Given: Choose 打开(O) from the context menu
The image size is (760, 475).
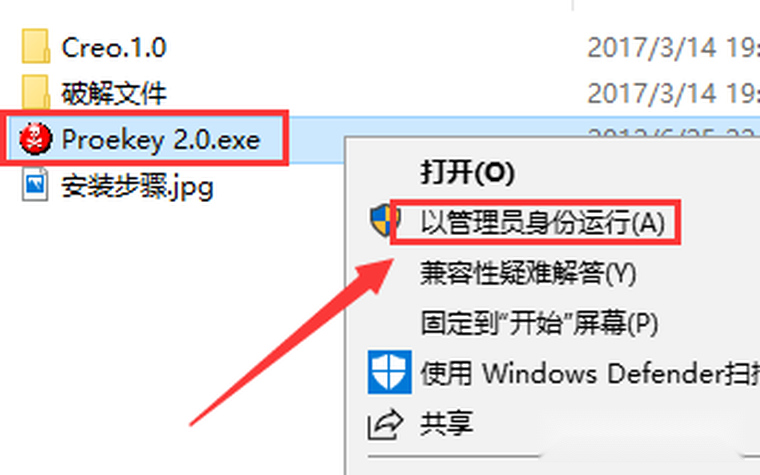Looking at the screenshot, I should pos(467,172).
